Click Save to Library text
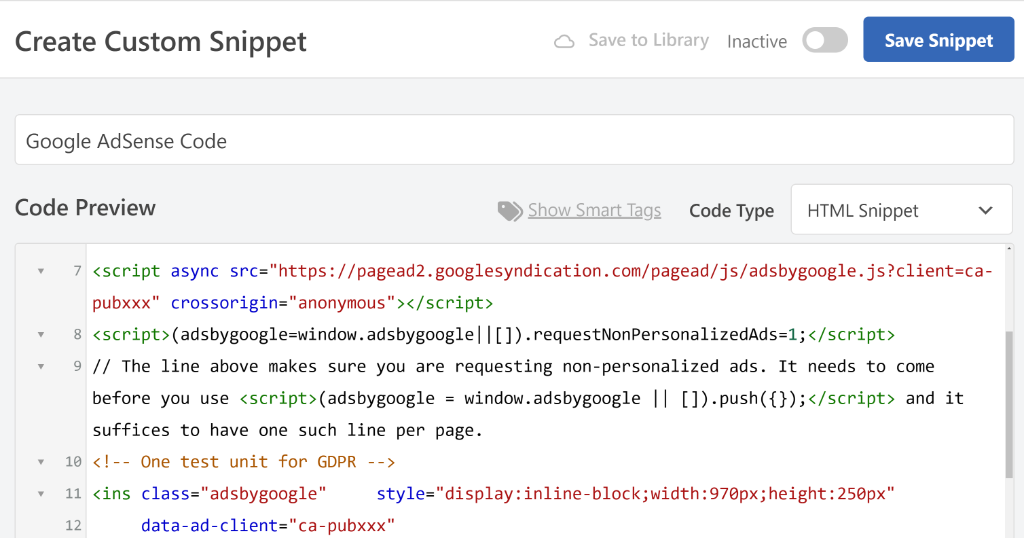The image size is (1024, 538). [x=648, y=40]
